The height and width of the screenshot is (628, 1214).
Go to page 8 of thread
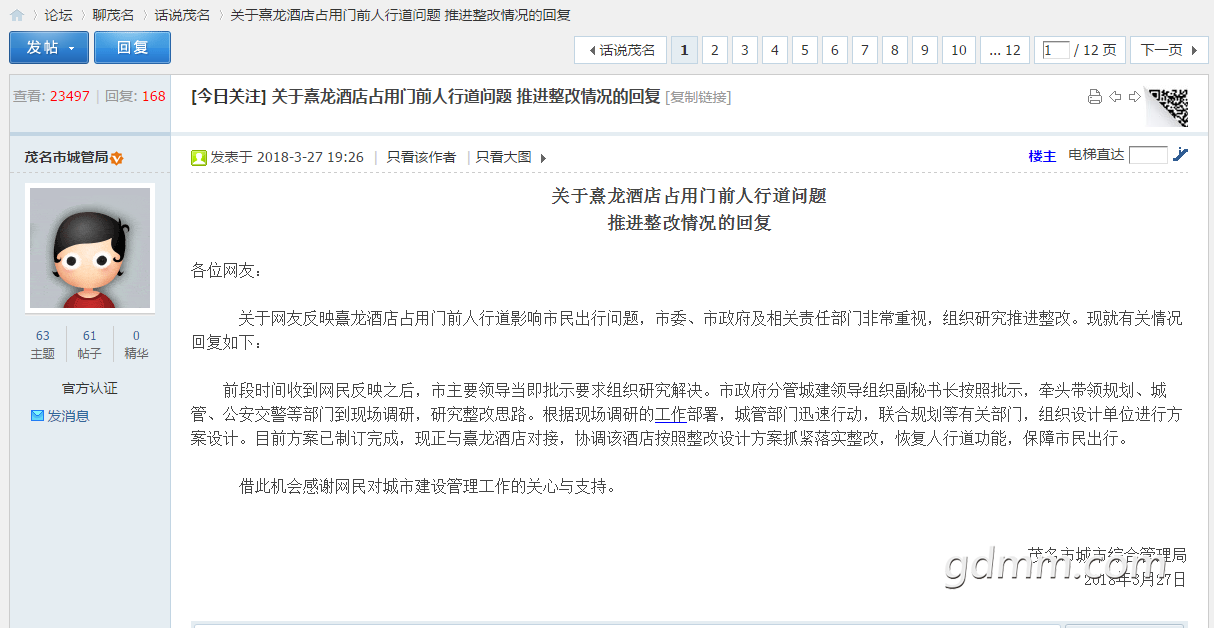[x=894, y=50]
